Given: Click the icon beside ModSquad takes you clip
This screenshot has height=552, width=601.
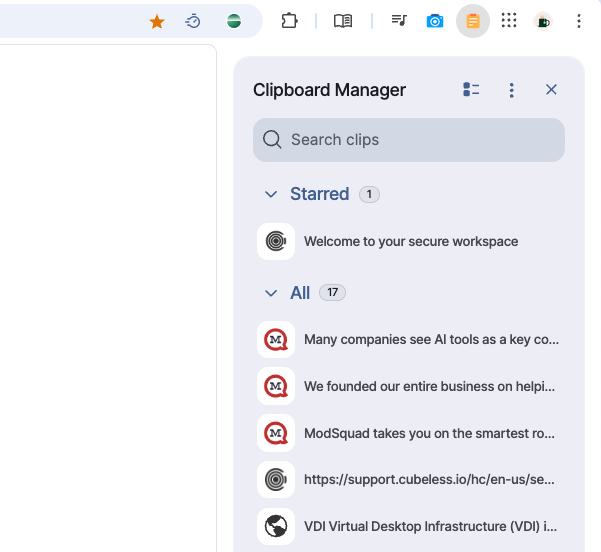Looking at the screenshot, I should click(x=276, y=433).
